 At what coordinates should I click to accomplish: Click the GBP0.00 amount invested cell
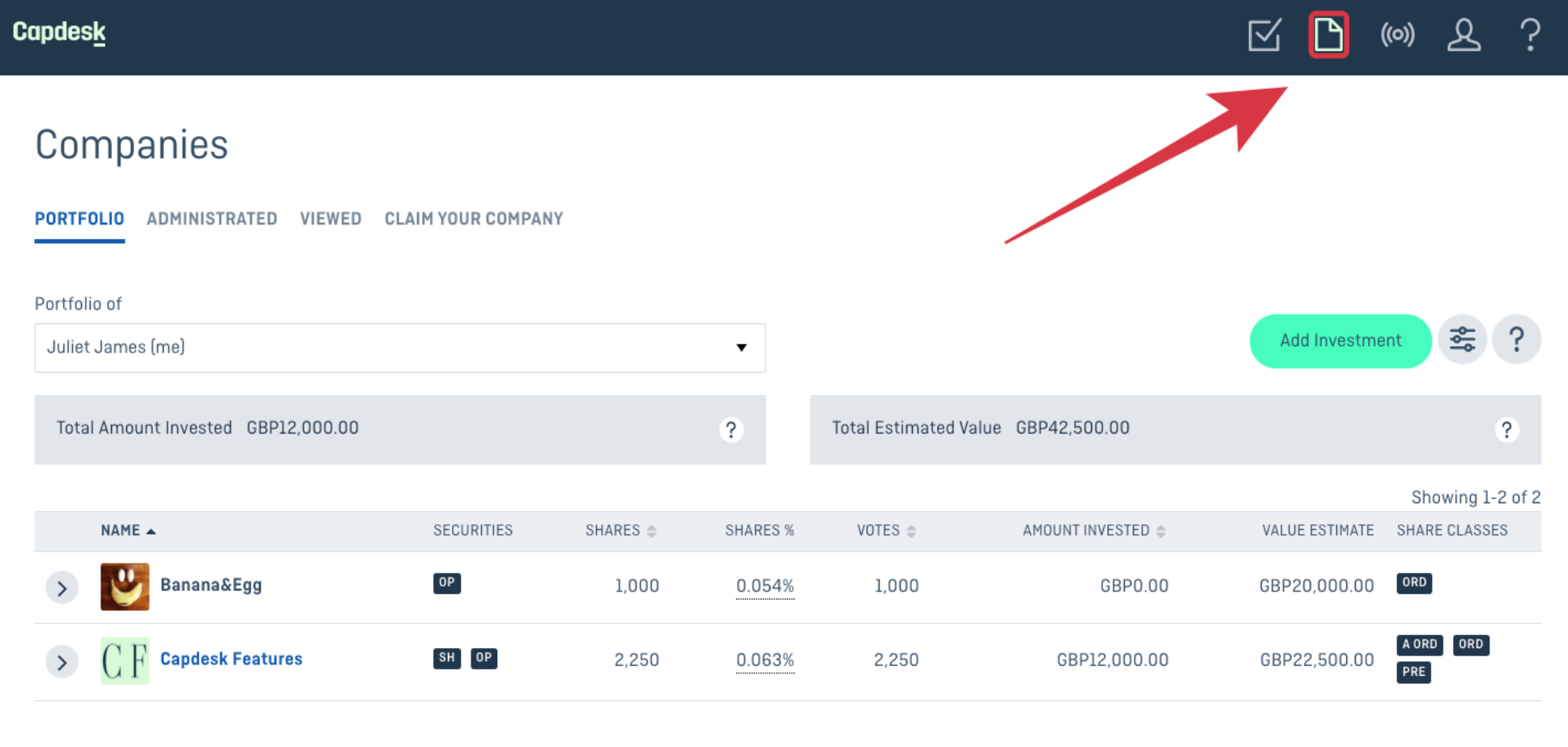point(1134,586)
